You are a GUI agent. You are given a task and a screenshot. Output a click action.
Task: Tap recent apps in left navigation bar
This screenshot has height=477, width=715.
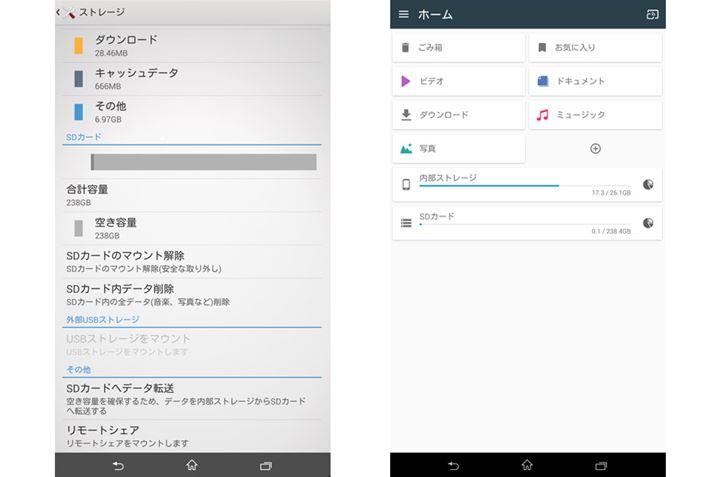click(x=266, y=466)
